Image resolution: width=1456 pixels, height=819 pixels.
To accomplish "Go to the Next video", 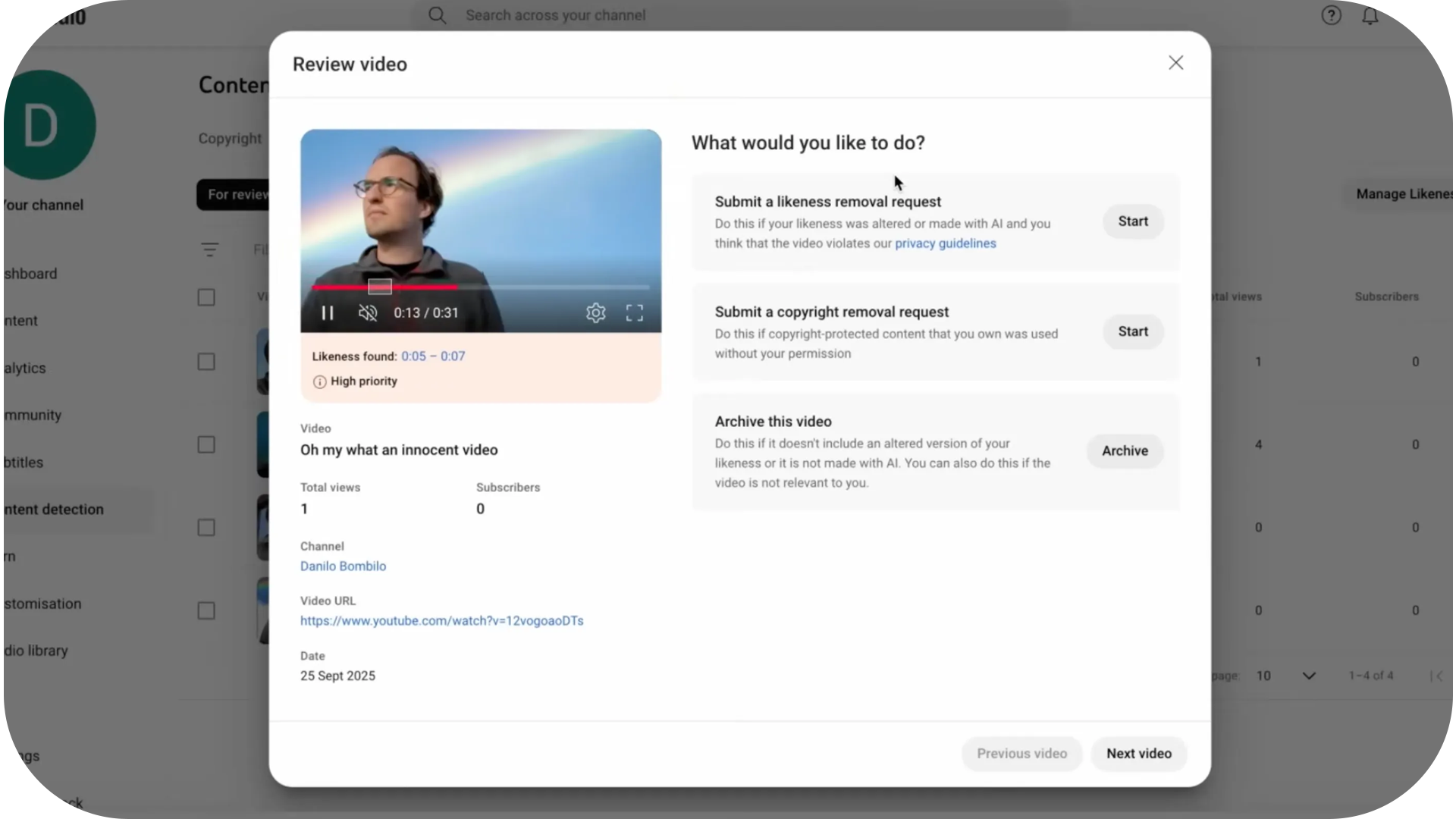I will pos(1138,754).
